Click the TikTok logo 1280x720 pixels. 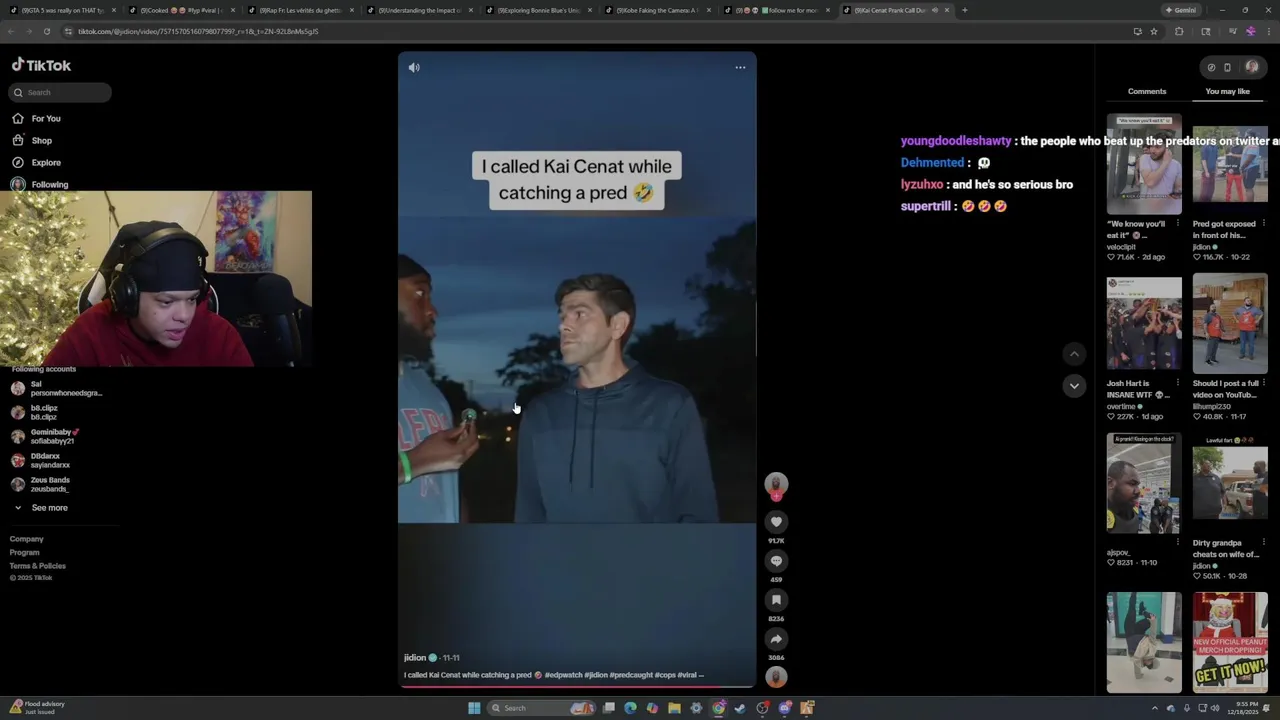41,65
